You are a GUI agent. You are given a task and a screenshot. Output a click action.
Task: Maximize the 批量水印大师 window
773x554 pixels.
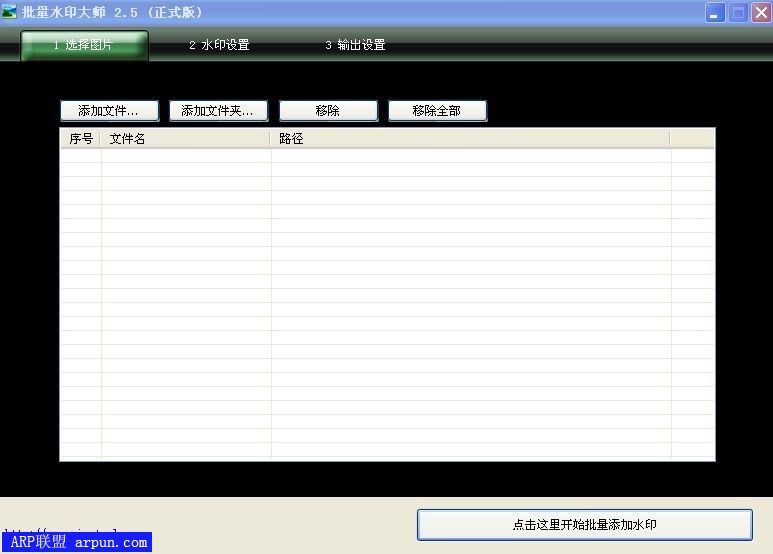(738, 13)
